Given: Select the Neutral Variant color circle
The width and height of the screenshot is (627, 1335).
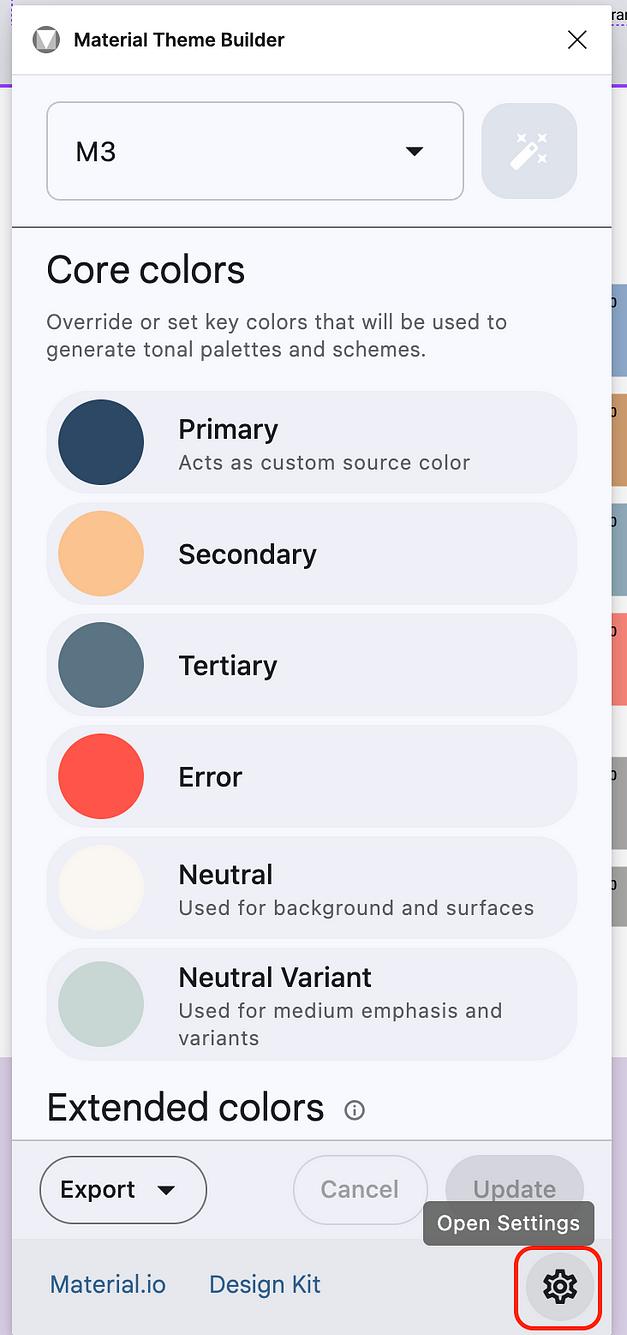Looking at the screenshot, I should tap(101, 1004).
